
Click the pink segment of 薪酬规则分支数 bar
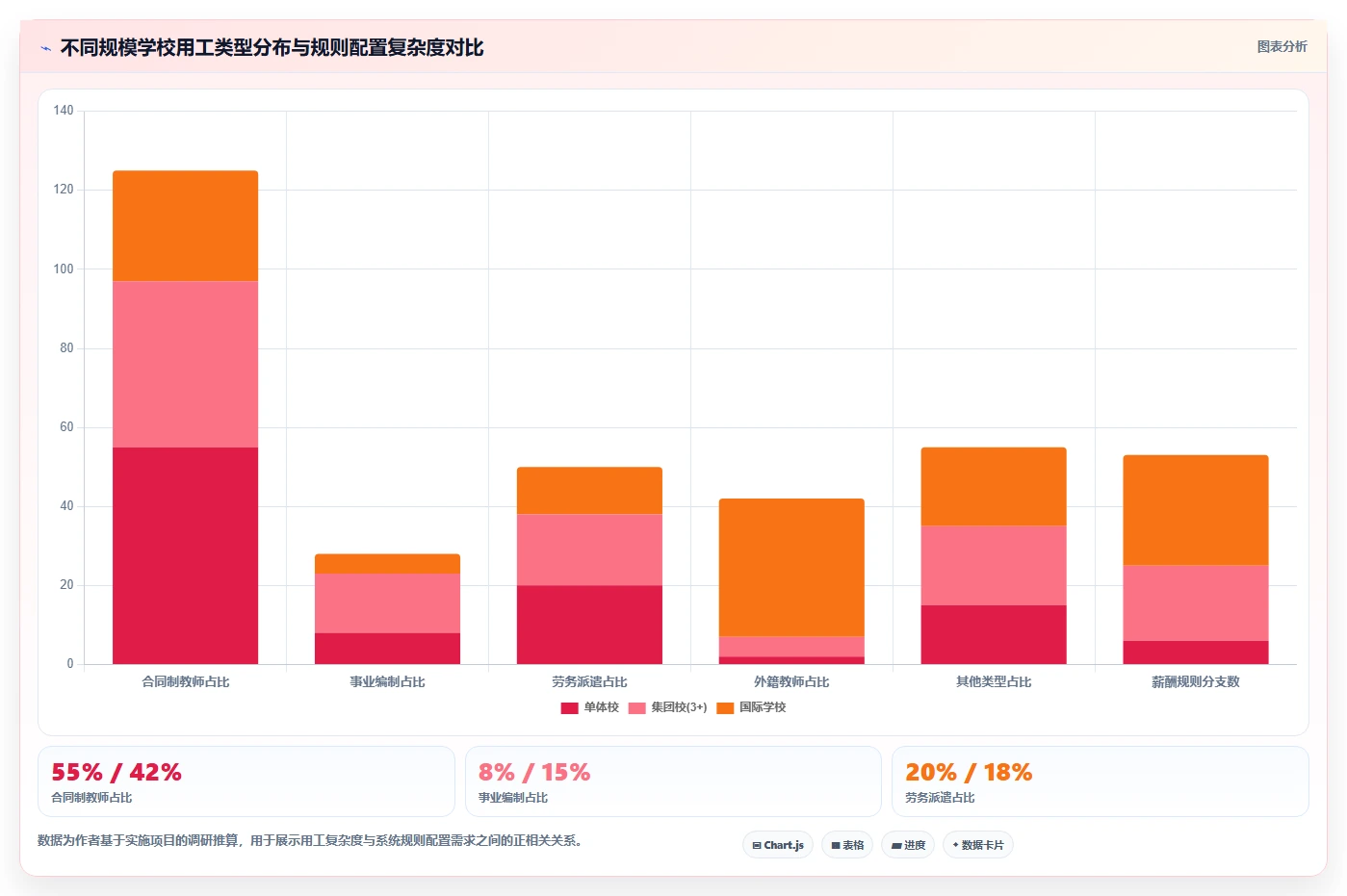[1196, 602]
